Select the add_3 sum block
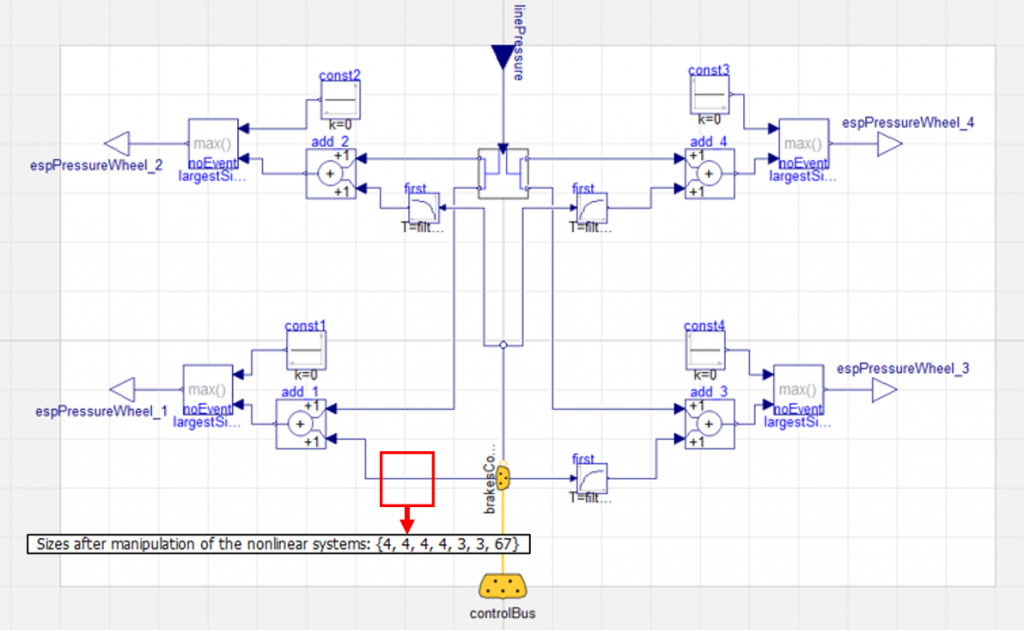Screen dimensions: 1024x630 [x=710, y=424]
